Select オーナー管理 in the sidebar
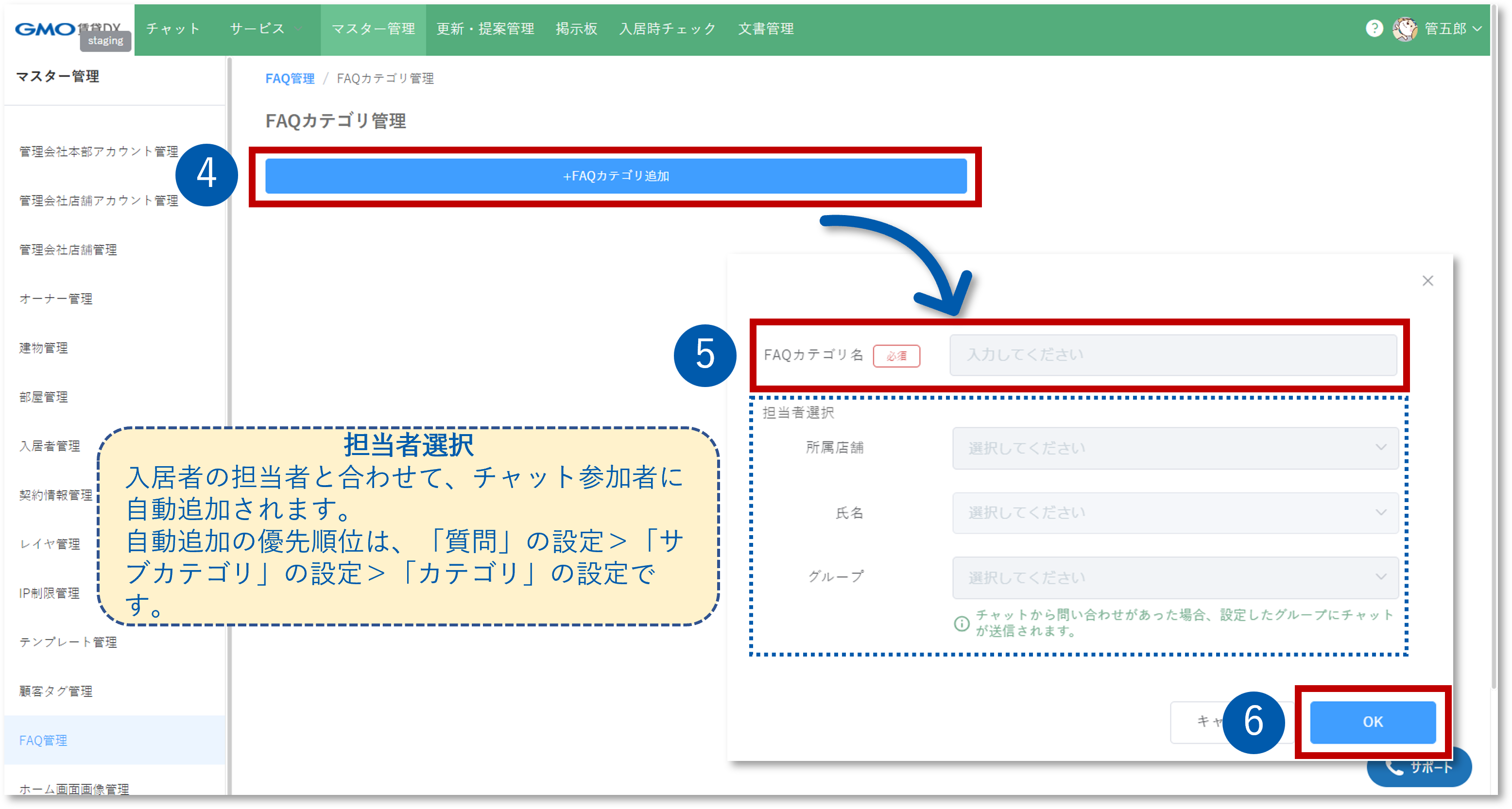The image size is (1512, 809). pyautogui.click(x=55, y=299)
